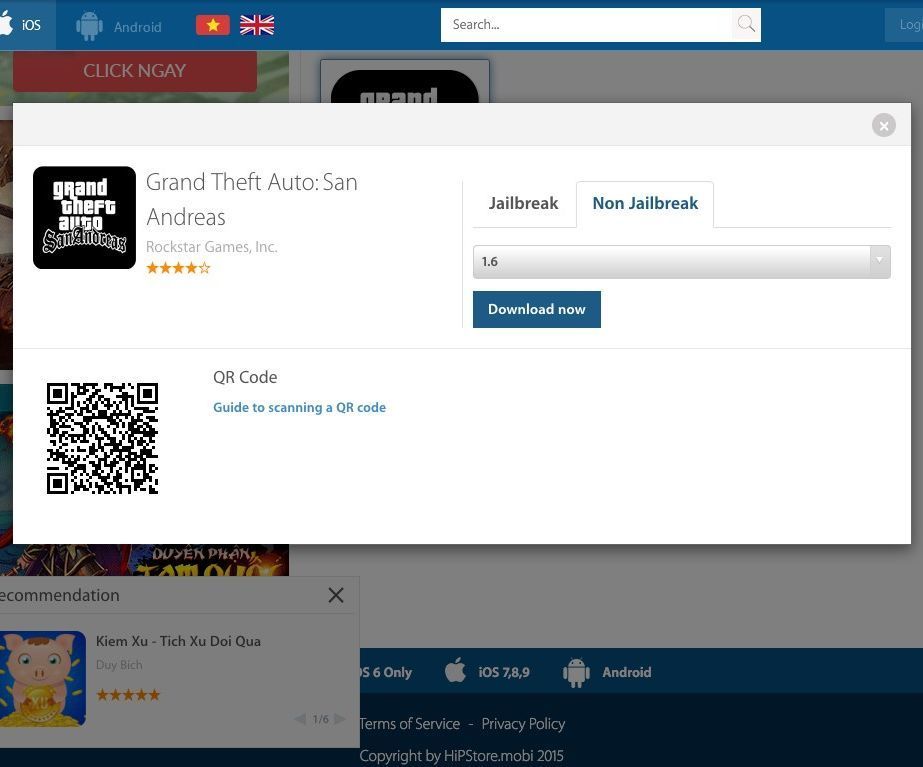Expand the version selector arrow

point(879,261)
